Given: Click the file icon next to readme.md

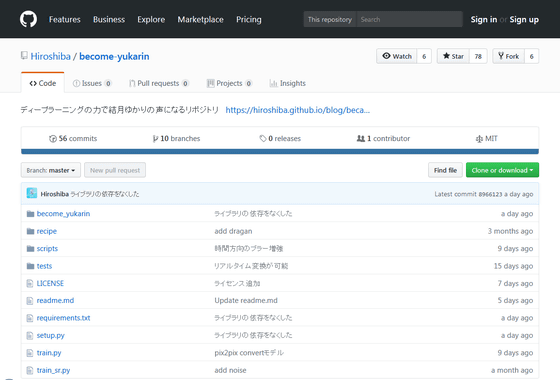Looking at the screenshot, I should [30, 301].
